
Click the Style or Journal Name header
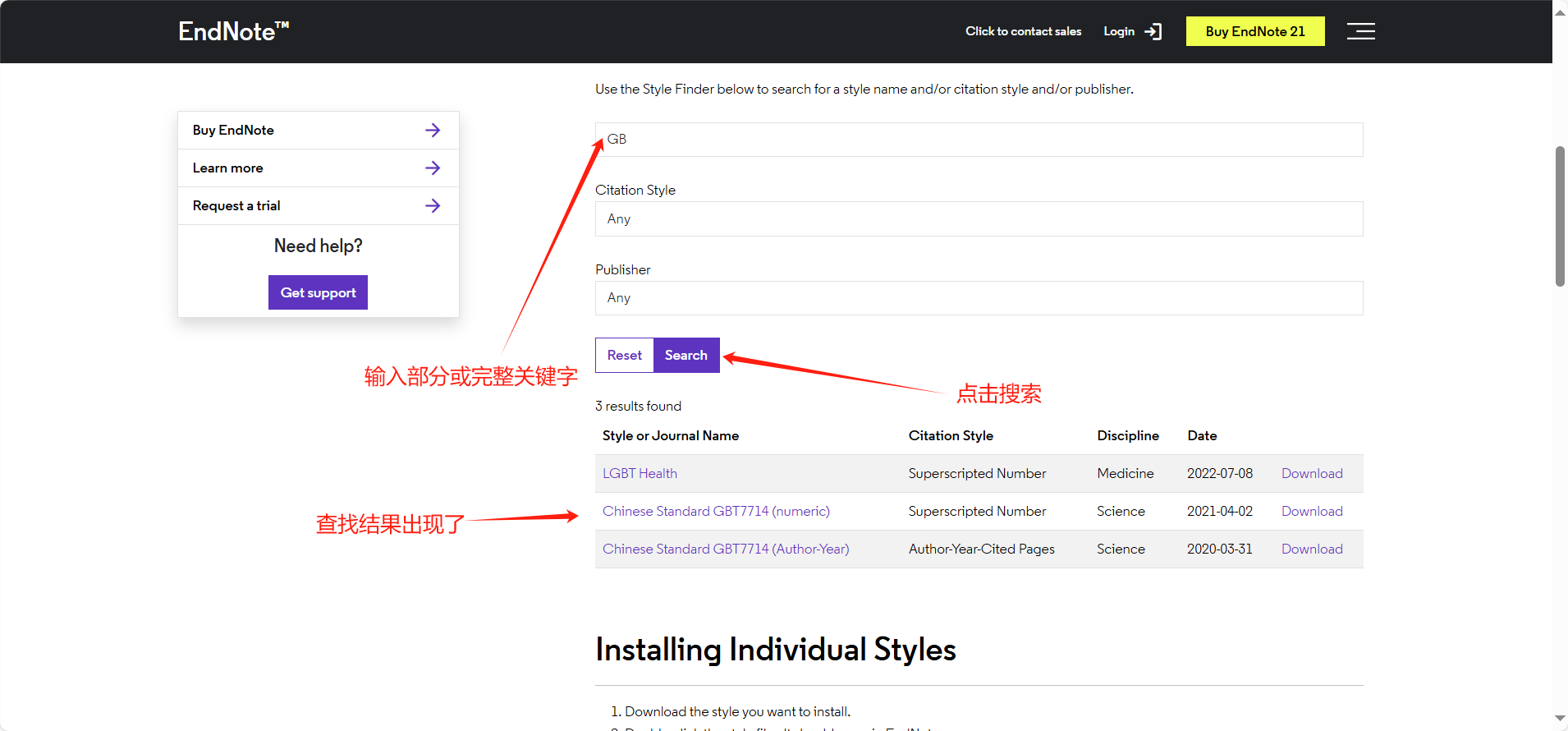(x=671, y=435)
